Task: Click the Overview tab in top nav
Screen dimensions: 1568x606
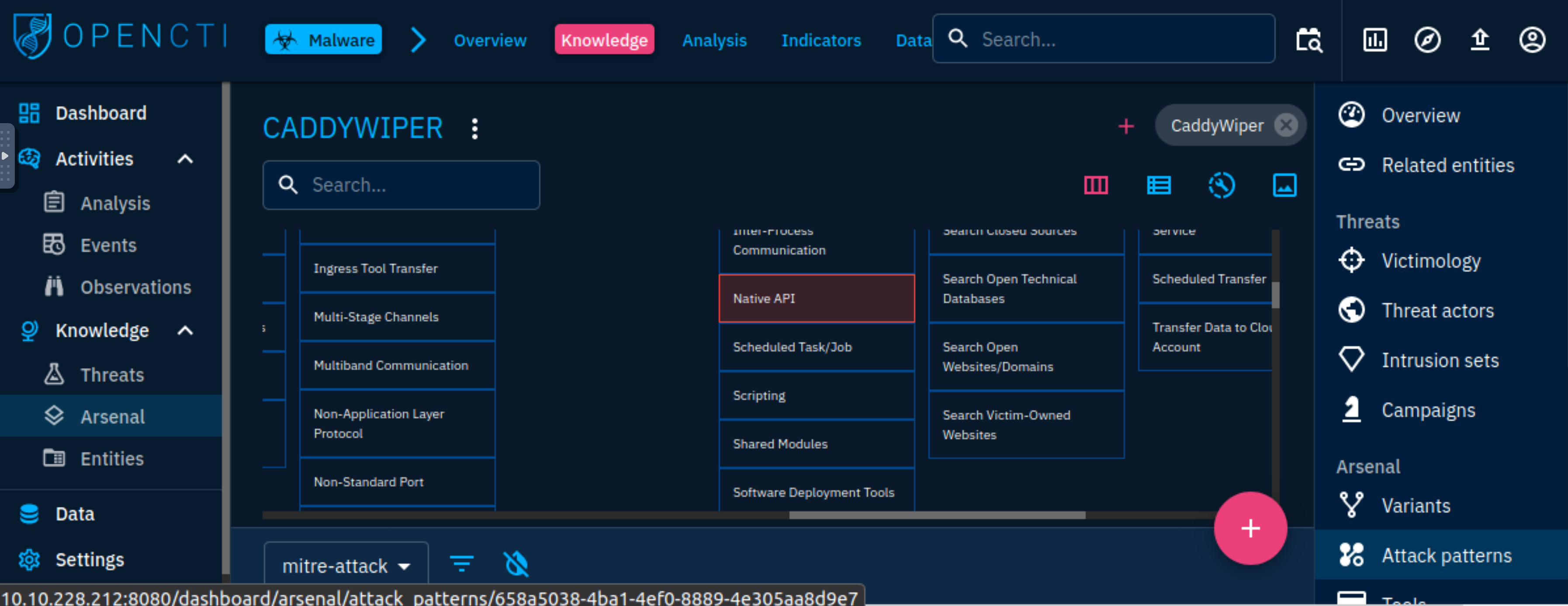Action: click(490, 40)
